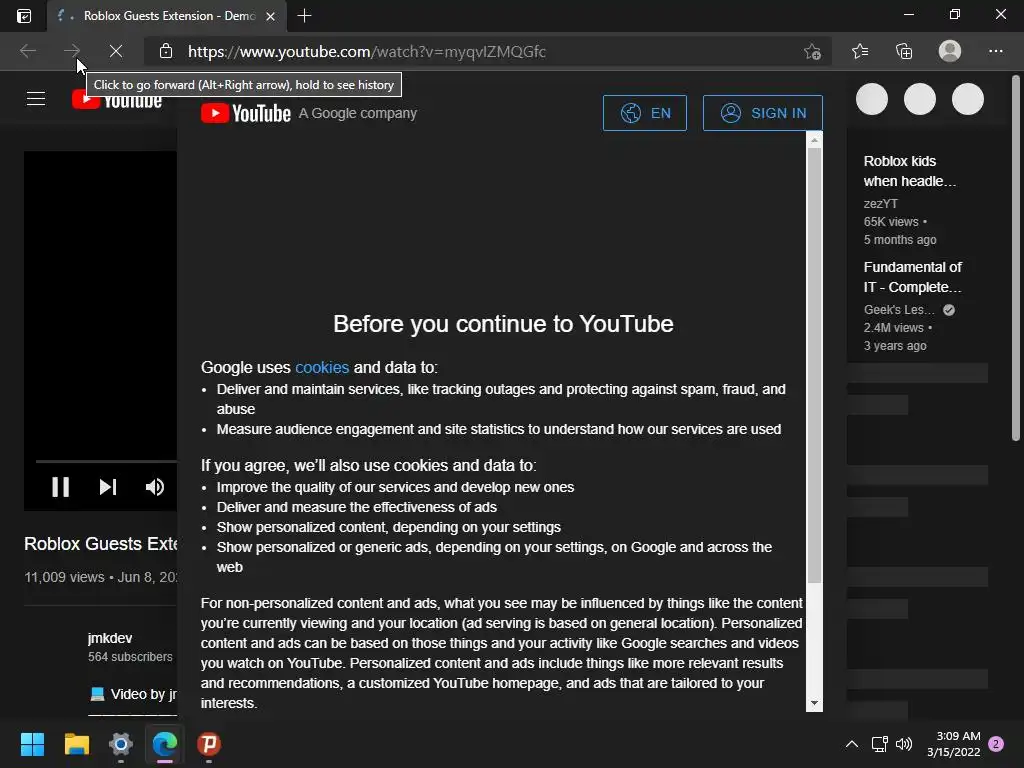Click the address bar URL

click(366, 52)
